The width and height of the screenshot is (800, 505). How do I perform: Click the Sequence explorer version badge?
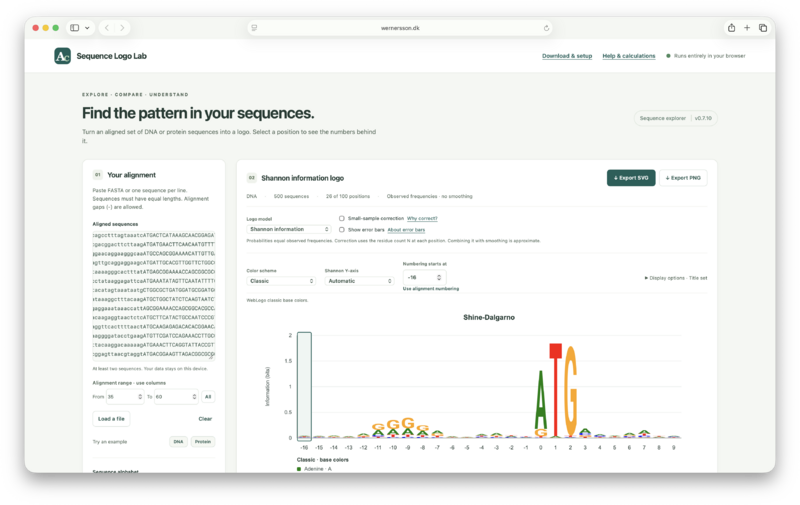click(676, 118)
